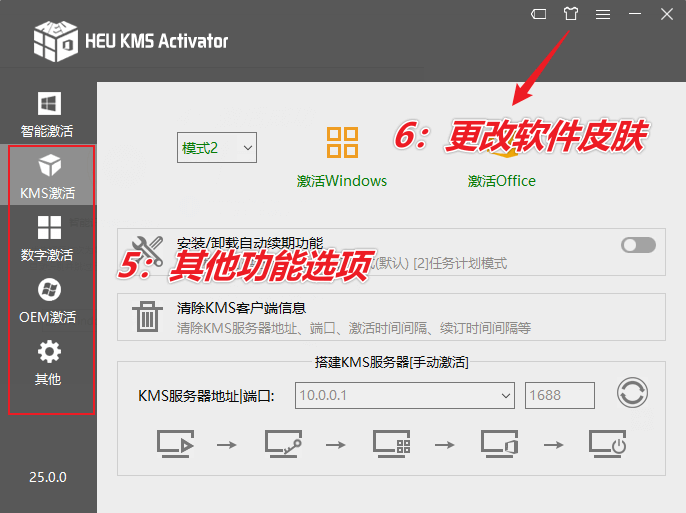Screen dimensions: 686x513
Task: Close the HEU KMS Activator window
Action: [667, 14]
